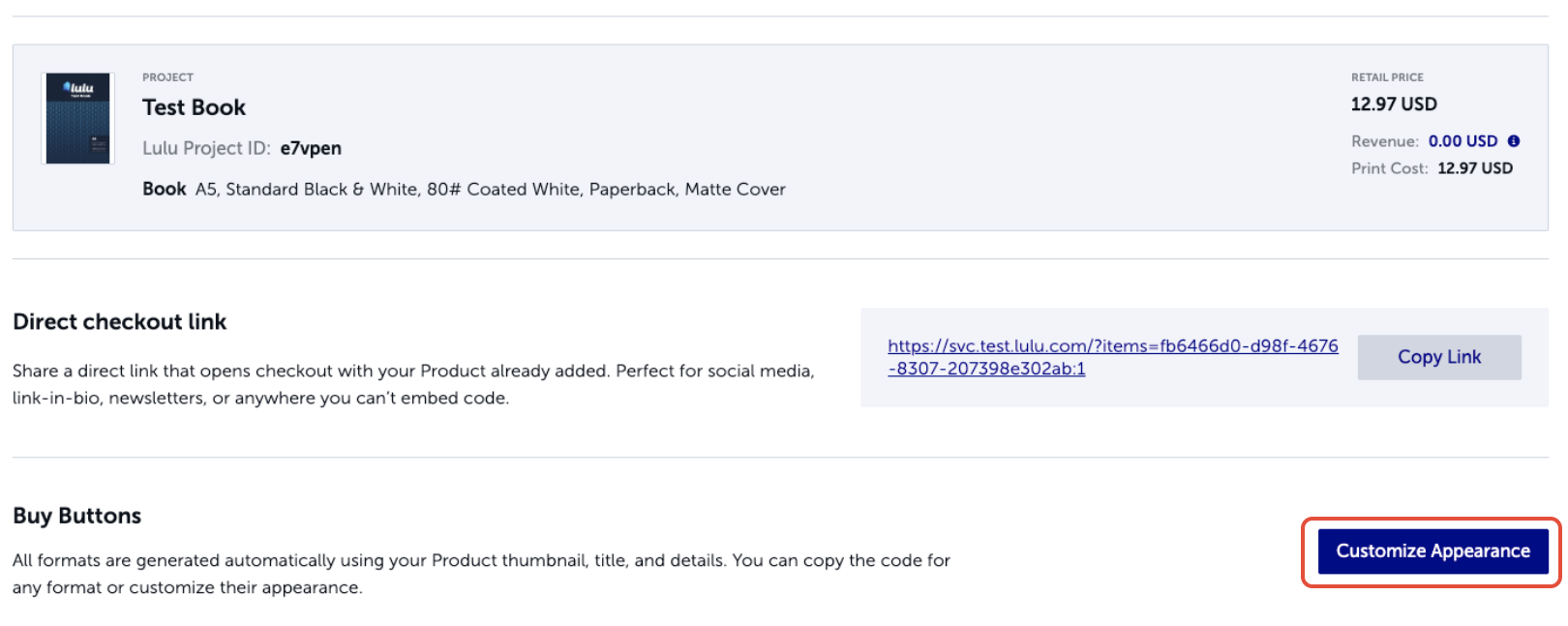Click Customize Appearance button

pyautogui.click(x=1432, y=551)
